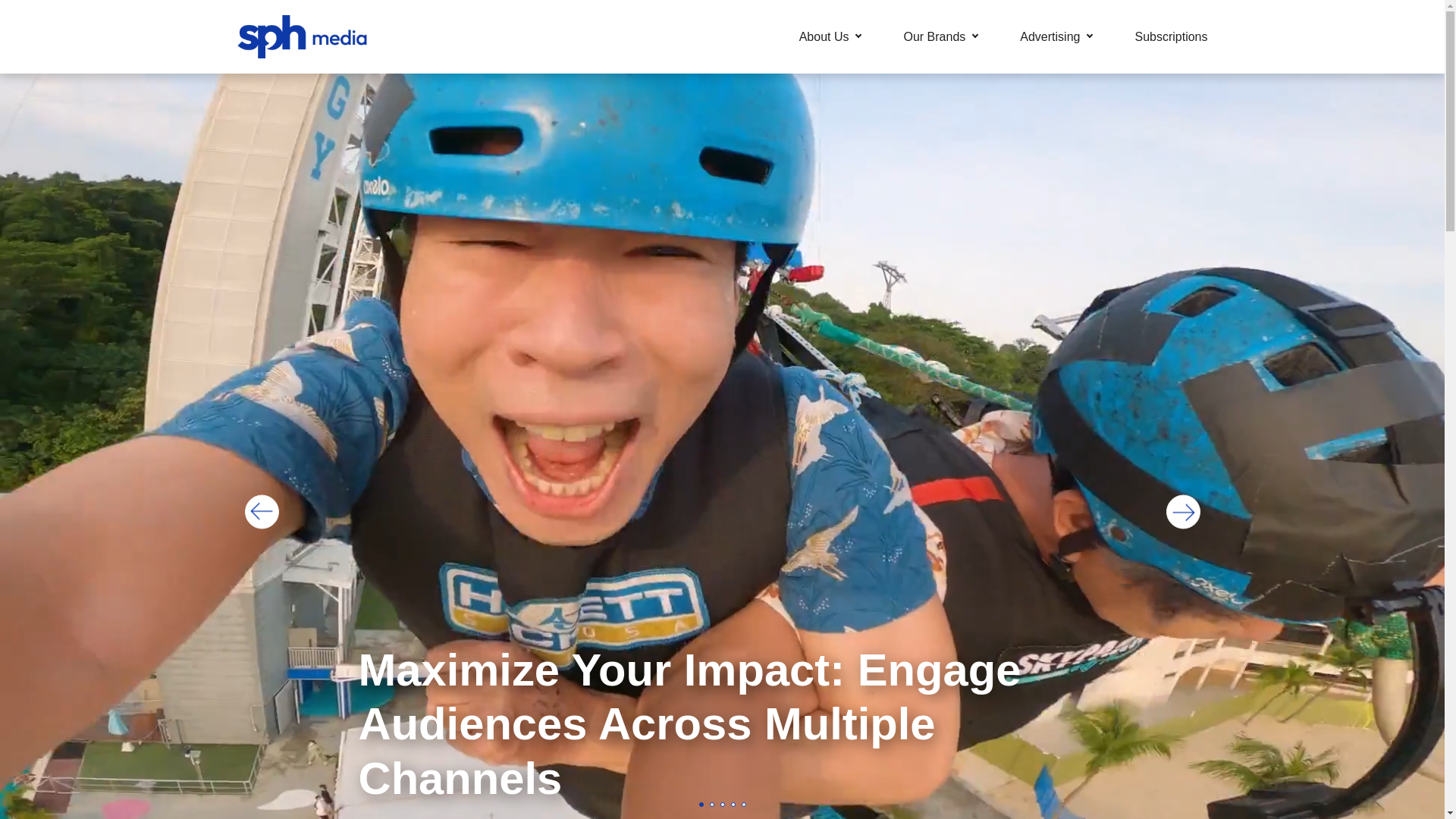Expand Advertising dropdown chevron

click(1090, 36)
